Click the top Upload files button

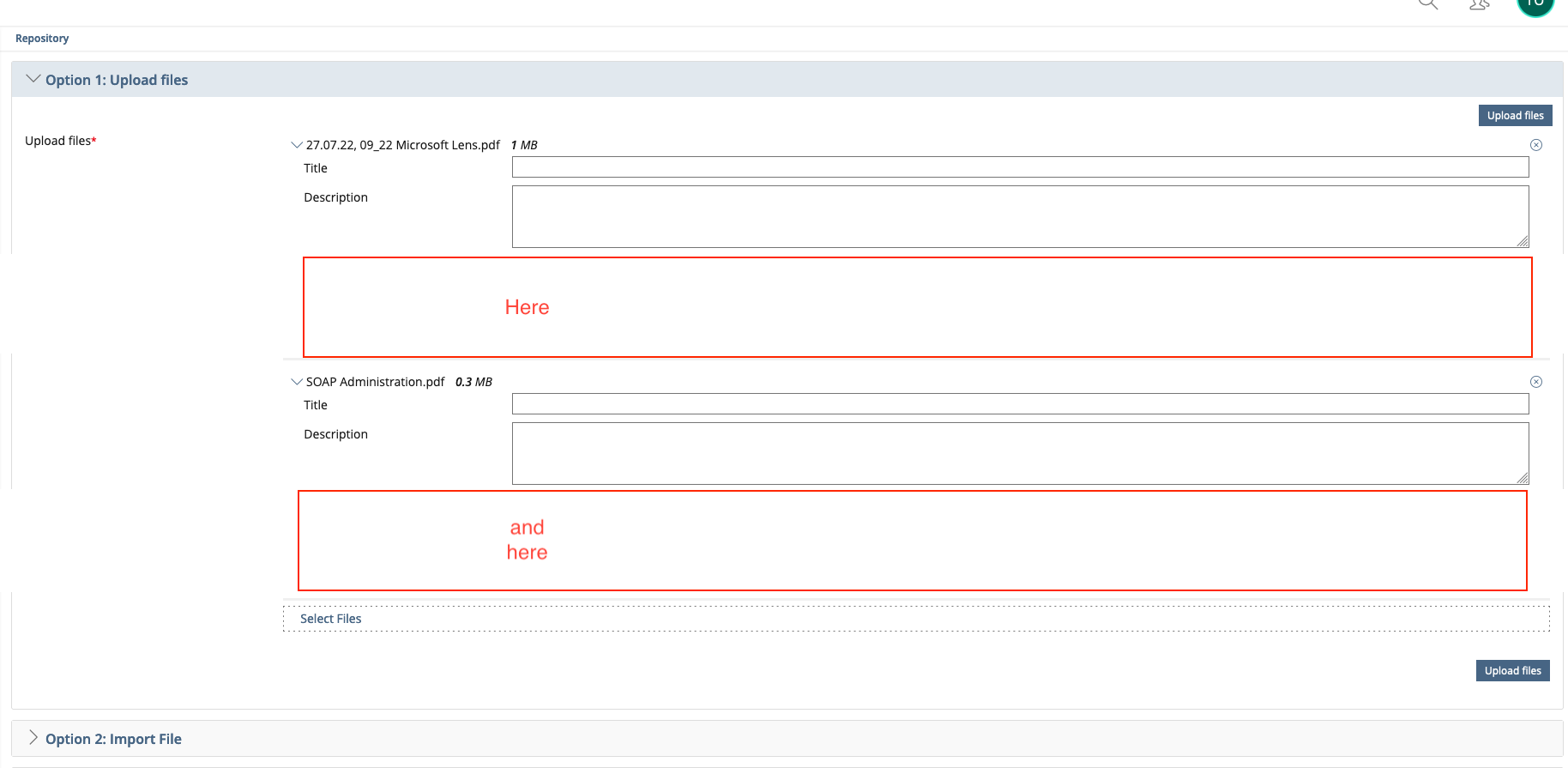(1515, 116)
